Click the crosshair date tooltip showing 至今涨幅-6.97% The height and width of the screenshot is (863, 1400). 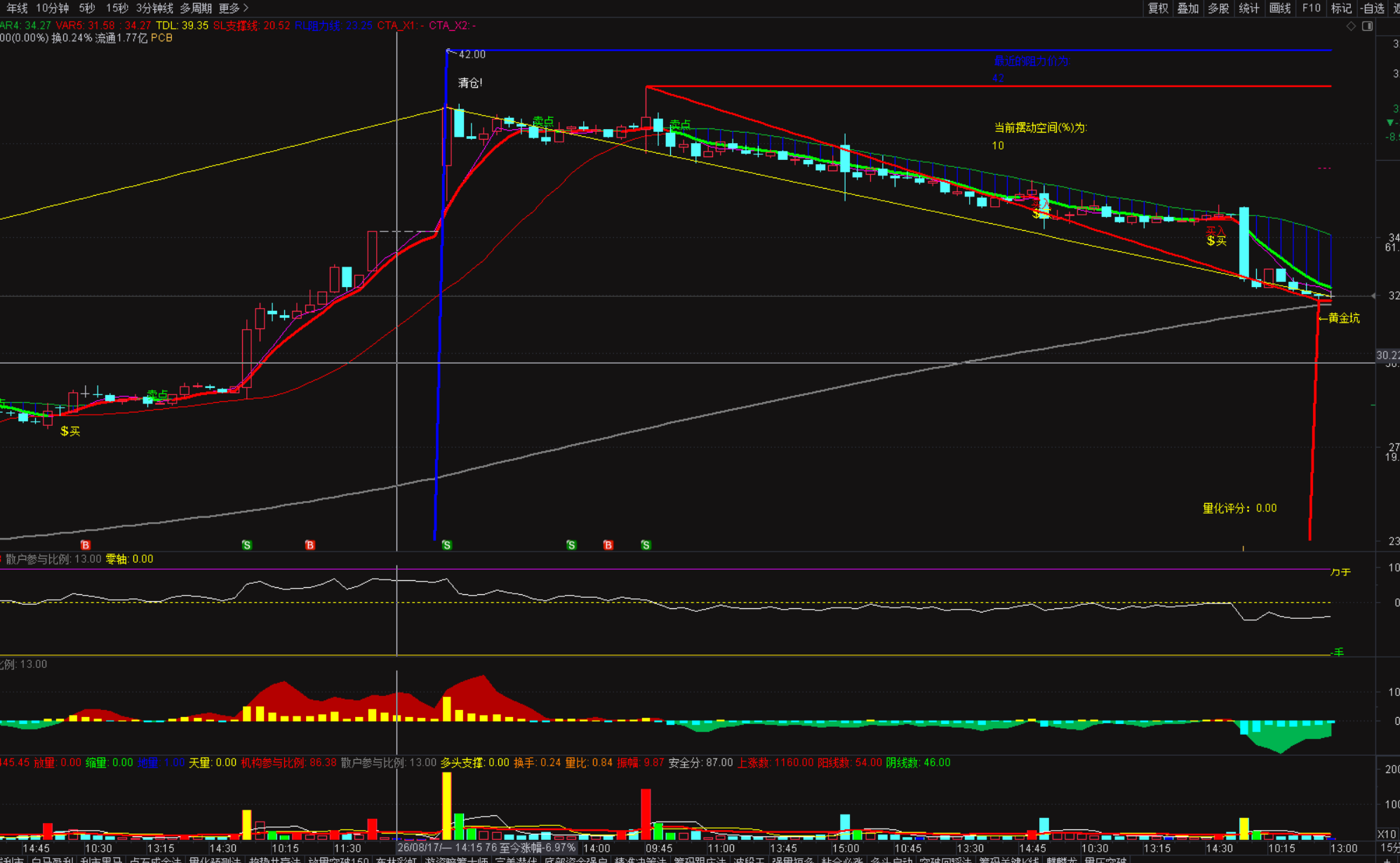pyautogui.click(x=486, y=848)
